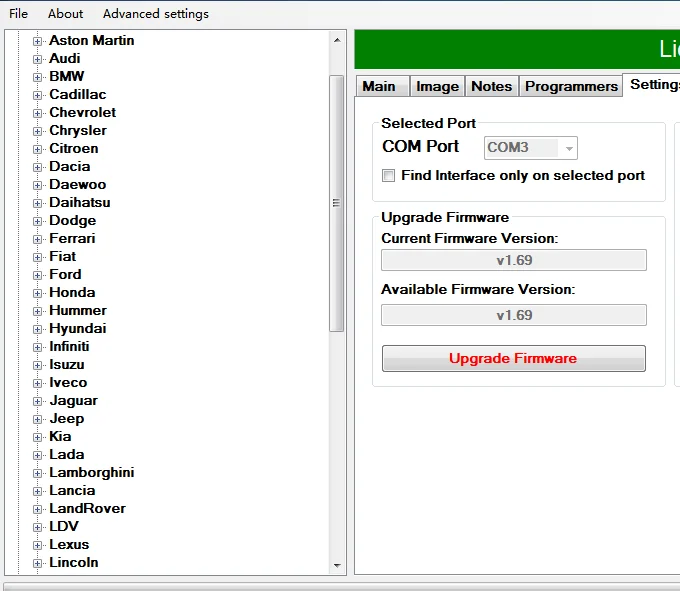Enable Find Interface only on selected port
This screenshot has width=680, height=591.
pyautogui.click(x=388, y=176)
